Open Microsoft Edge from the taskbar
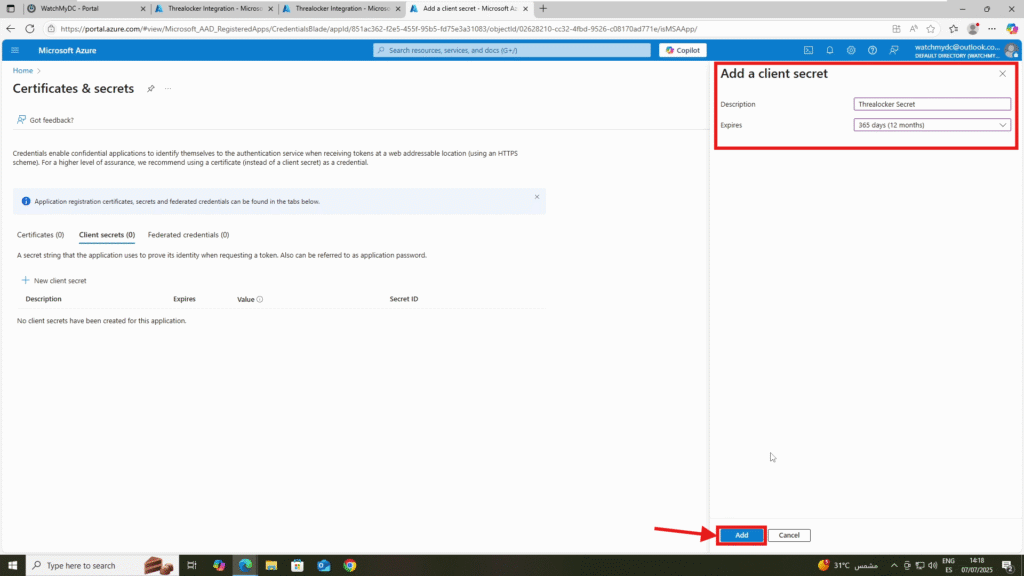Viewport: 1024px width, 576px height. coord(245,566)
